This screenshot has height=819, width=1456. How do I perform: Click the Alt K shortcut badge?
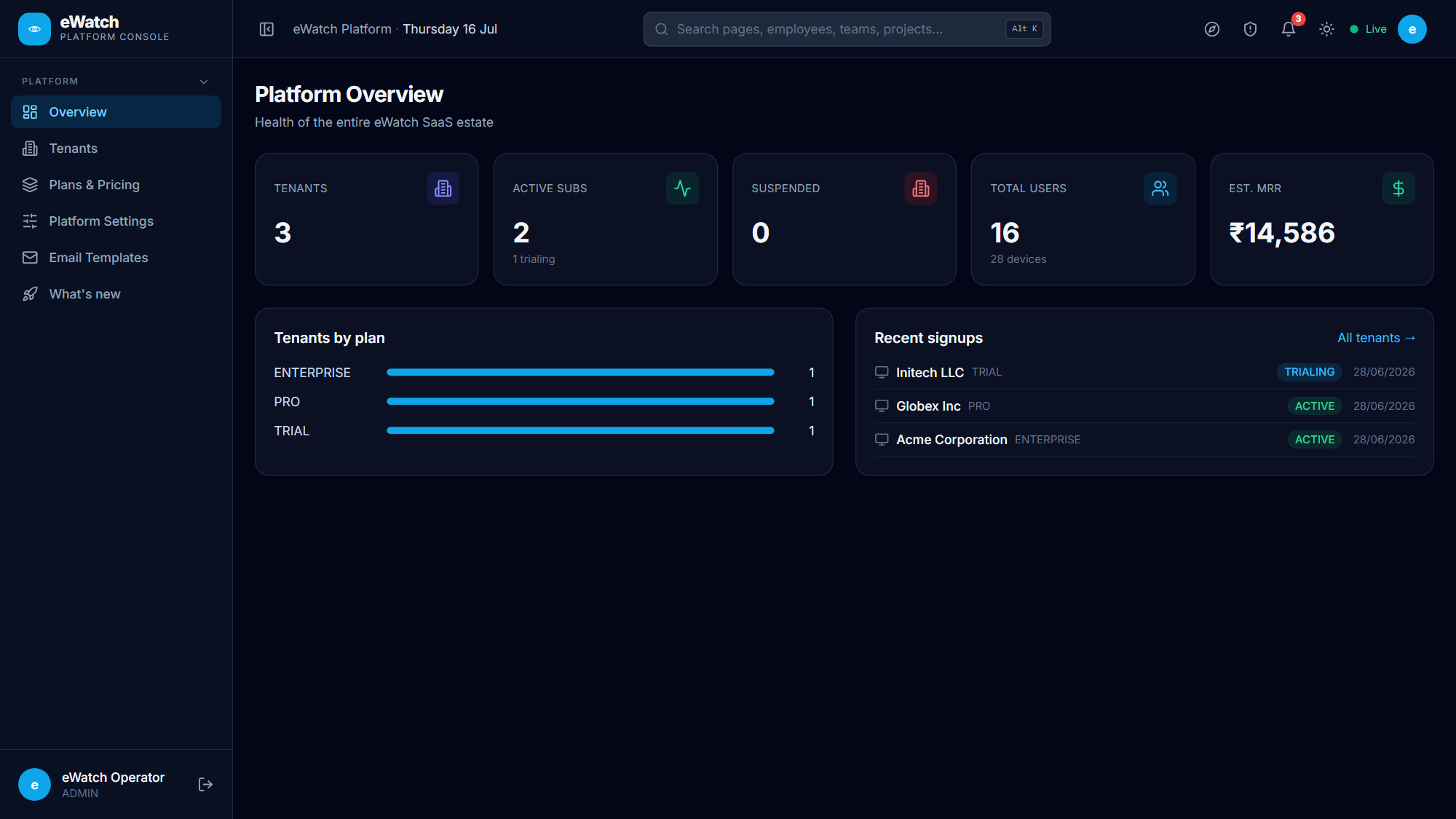click(1024, 29)
